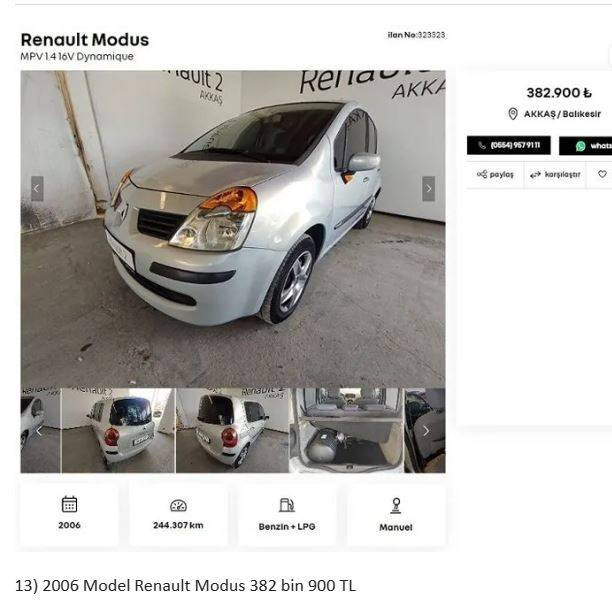612x603 pixels.
Task: Advance the thumbnail strip to the right
Action: click(x=426, y=430)
